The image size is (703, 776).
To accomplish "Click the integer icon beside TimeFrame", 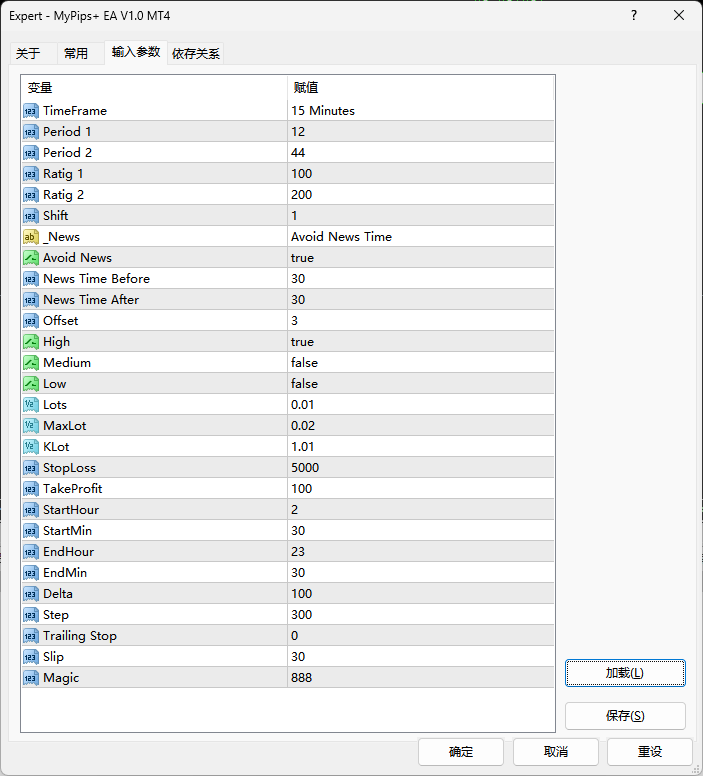I will pos(31,111).
